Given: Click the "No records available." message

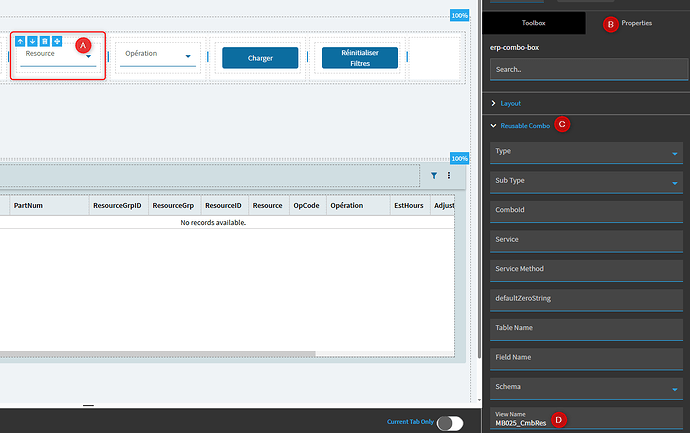Looking at the screenshot, I should [x=213, y=223].
